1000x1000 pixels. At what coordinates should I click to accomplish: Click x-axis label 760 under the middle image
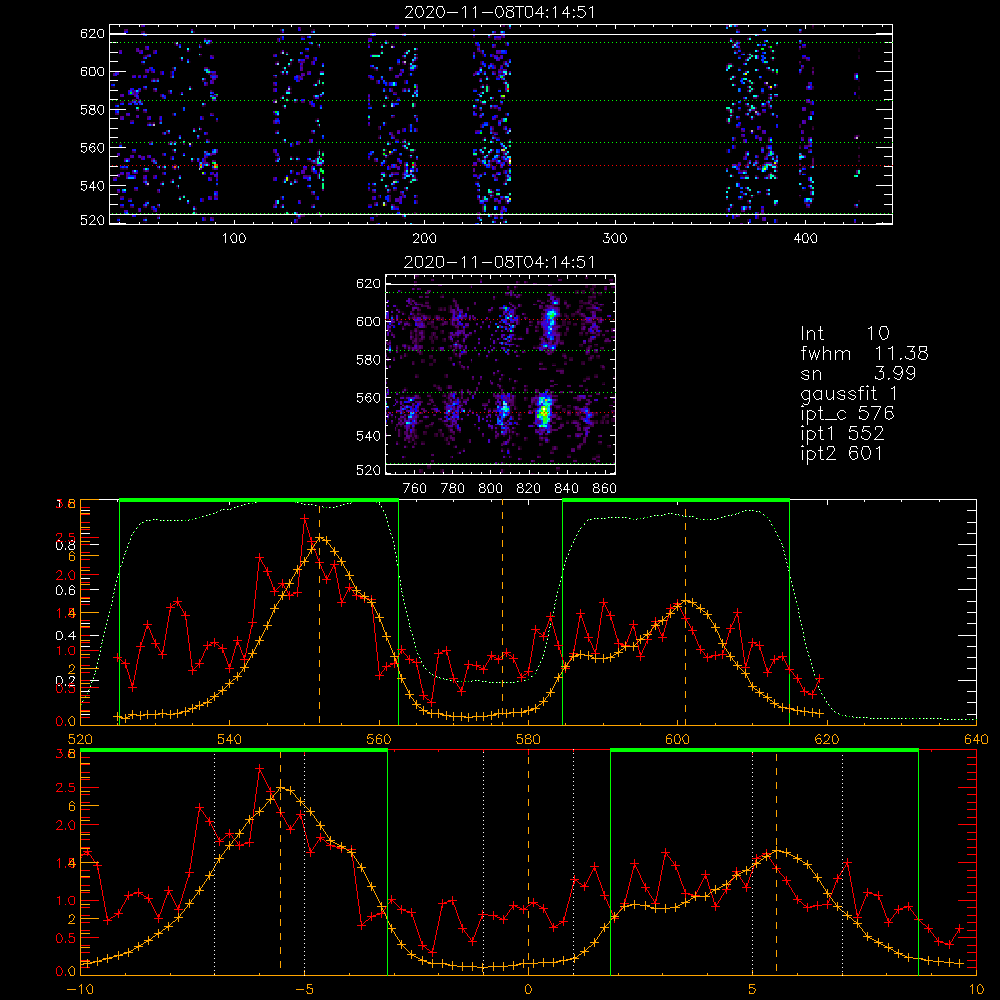[x=415, y=489]
